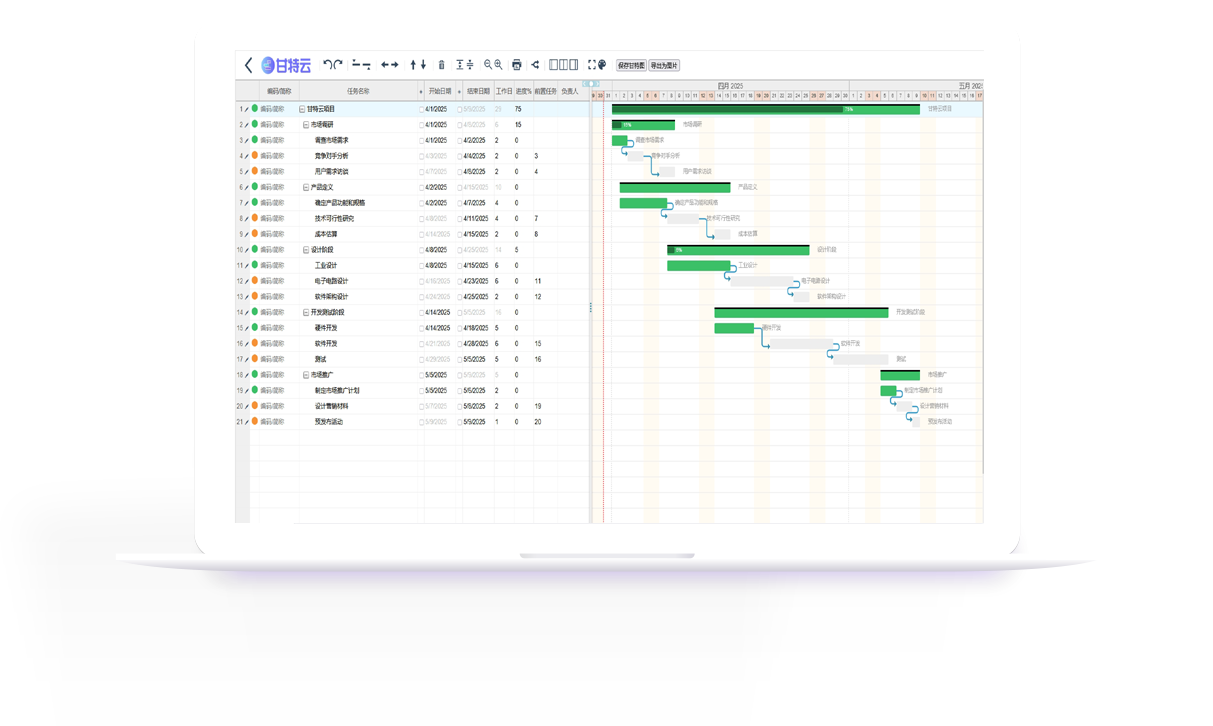Click the share/critical path icon
This screenshot has height=726, width=1213.
click(534, 65)
